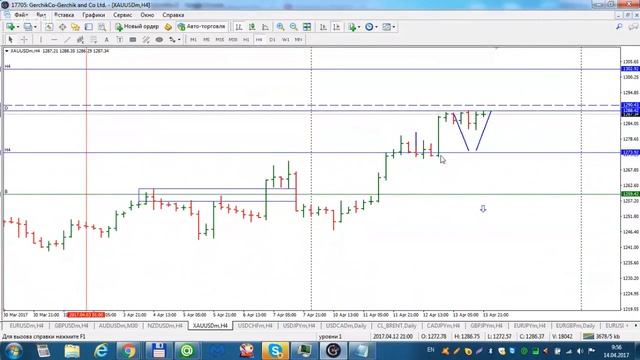The width and height of the screenshot is (640, 360).
Task: Click the Новый ордер button
Action: click(x=137, y=27)
